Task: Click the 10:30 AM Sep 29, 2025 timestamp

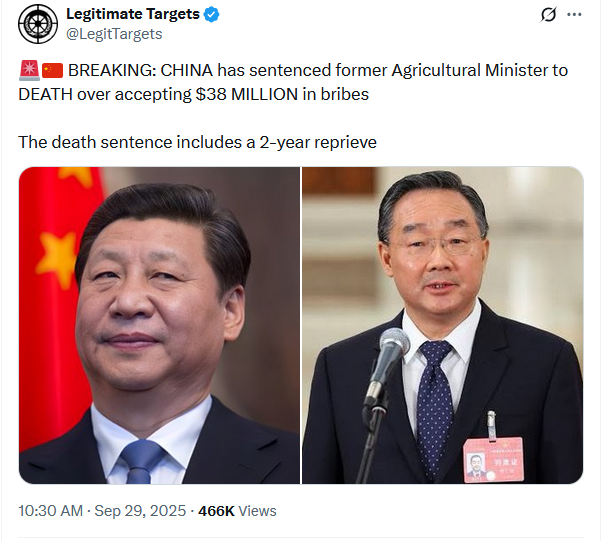Action: [x=102, y=511]
